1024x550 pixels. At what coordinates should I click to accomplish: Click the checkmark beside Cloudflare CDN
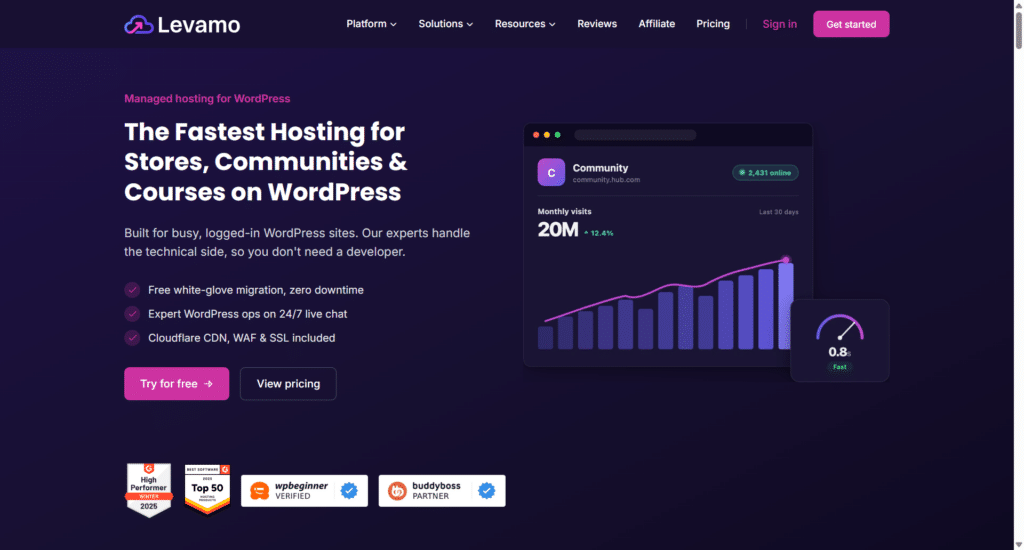pyautogui.click(x=133, y=338)
